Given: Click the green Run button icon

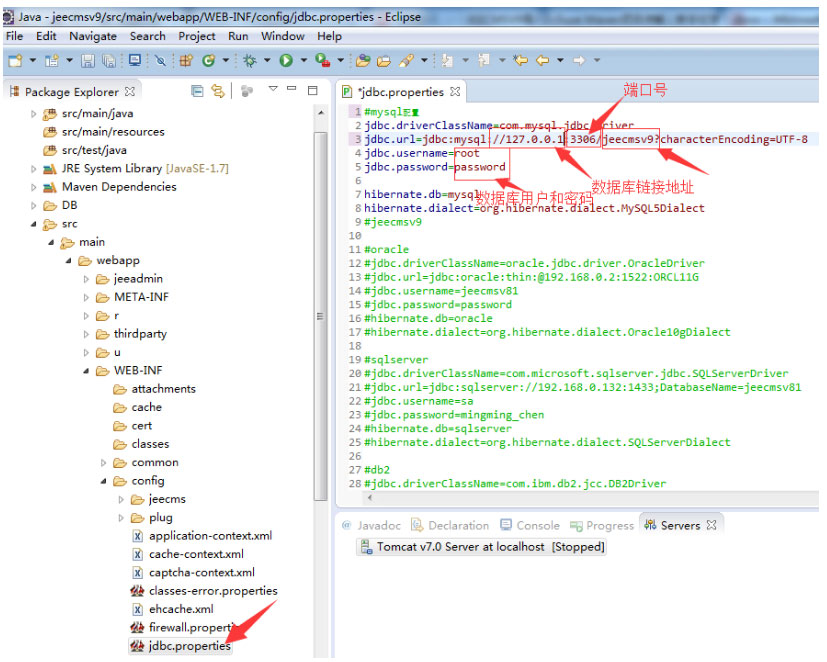Looking at the screenshot, I should [x=286, y=61].
